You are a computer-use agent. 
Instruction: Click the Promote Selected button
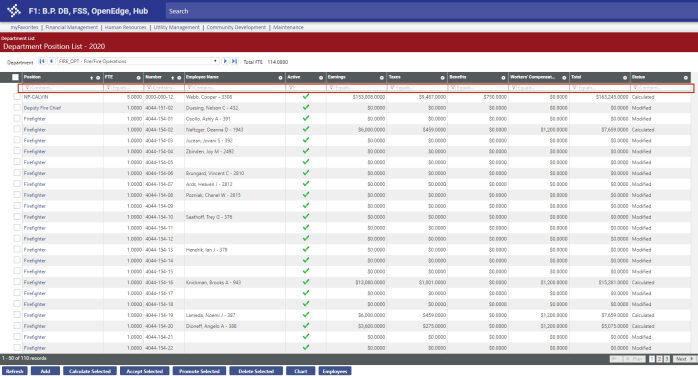(x=199, y=371)
